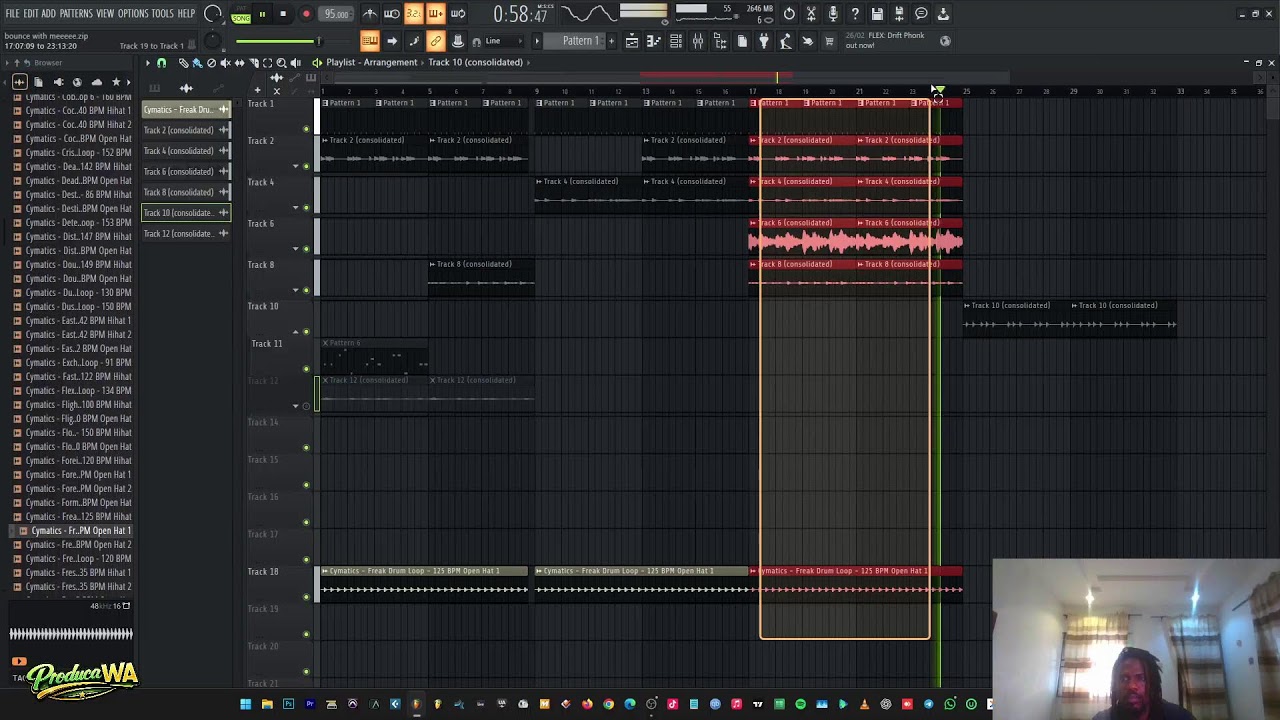
Task: Click the stop button in transport
Action: (x=283, y=14)
